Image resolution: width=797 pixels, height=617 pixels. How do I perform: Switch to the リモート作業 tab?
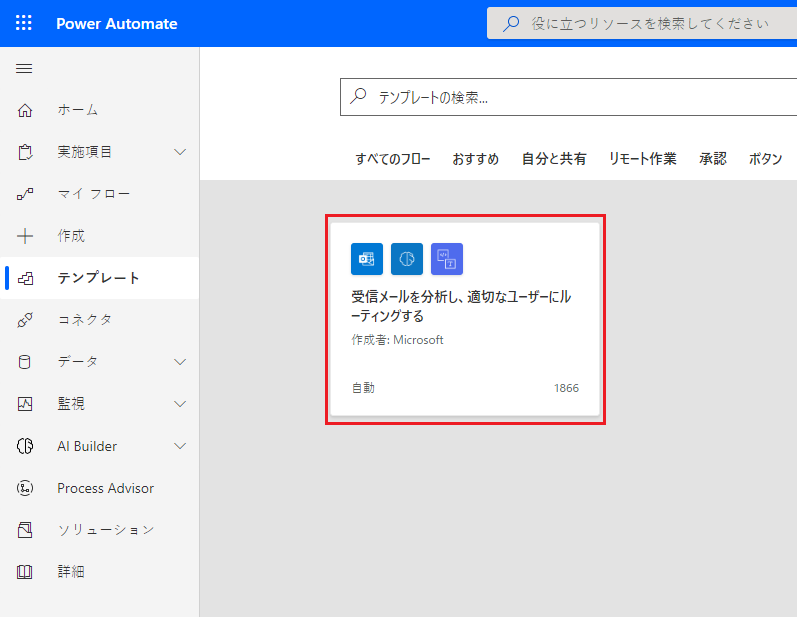coord(642,159)
